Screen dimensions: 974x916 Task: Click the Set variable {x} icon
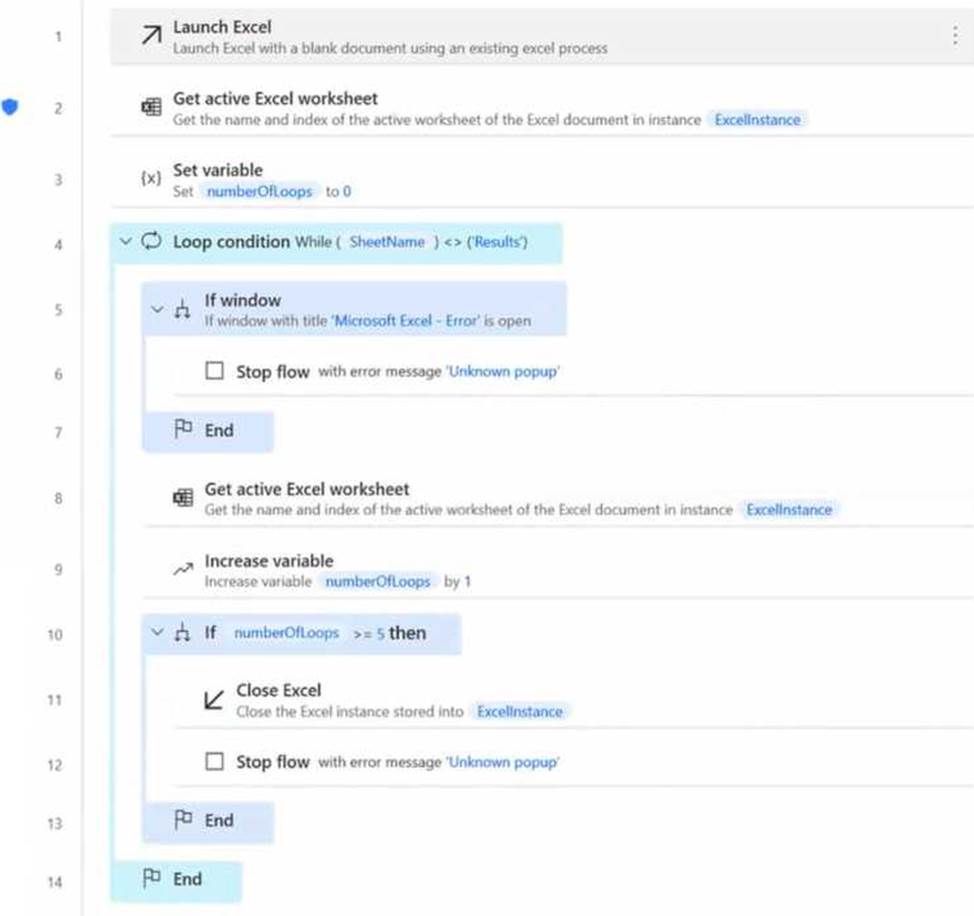pos(151,178)
